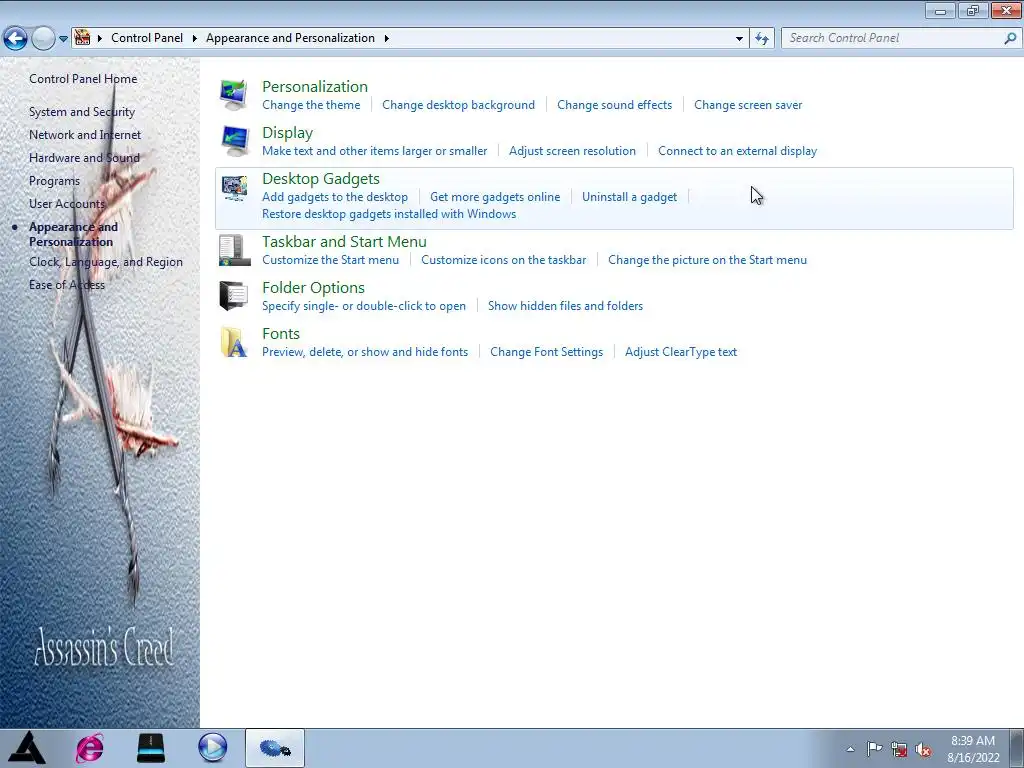Click Adjust screen resolution
Image resolution: width=1024 pixels, height=768 pixels.
tap(572, 151)
